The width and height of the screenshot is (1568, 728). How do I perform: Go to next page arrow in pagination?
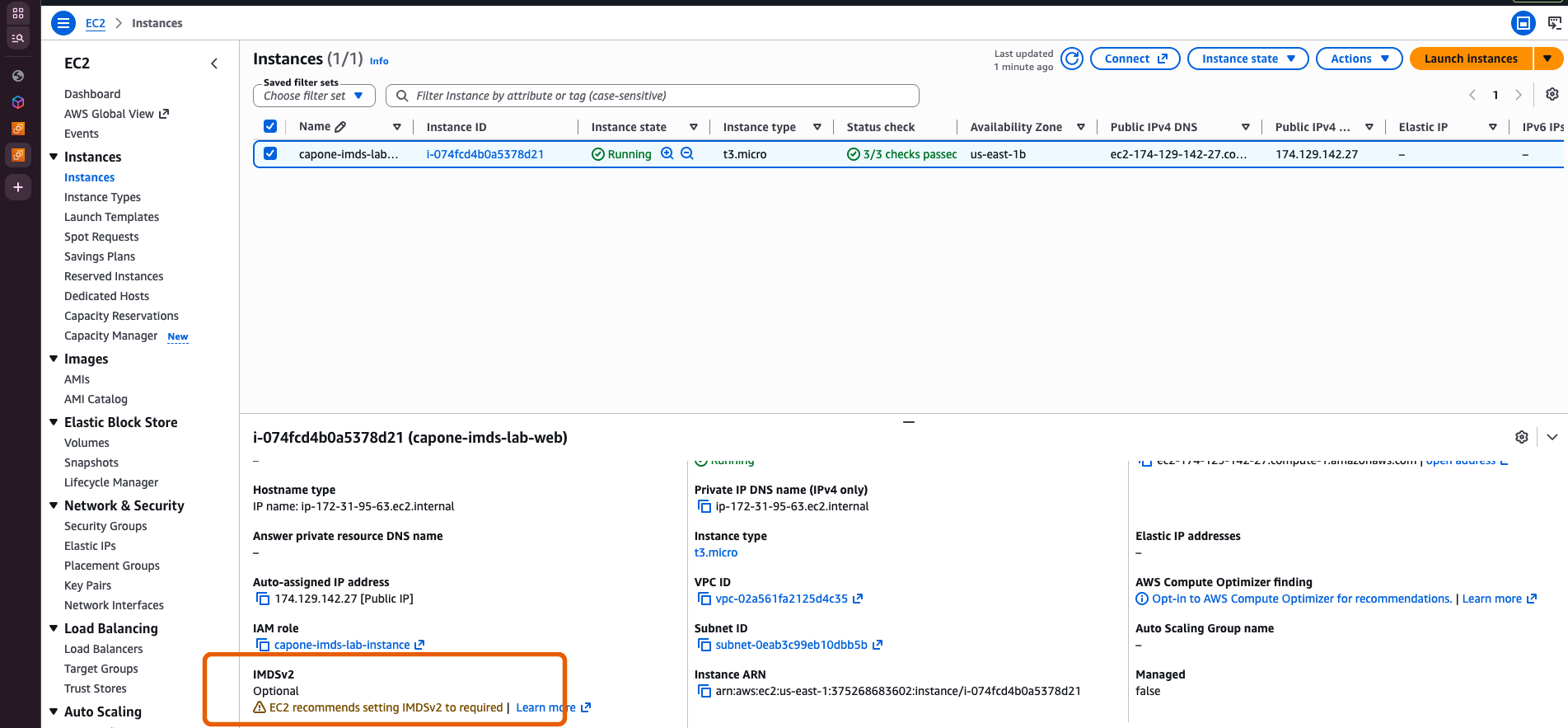coord(1519,95)
